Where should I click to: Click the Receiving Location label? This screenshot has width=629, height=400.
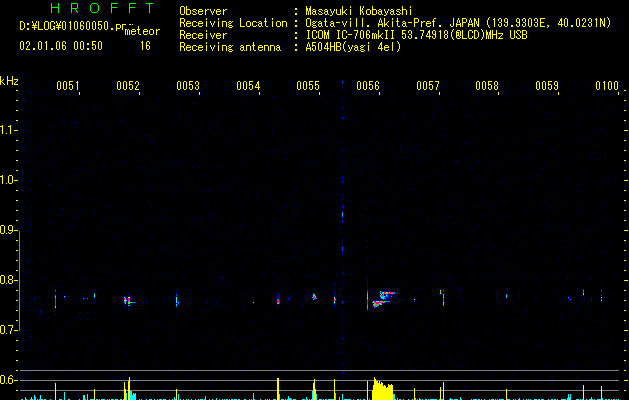pos(233,23)
